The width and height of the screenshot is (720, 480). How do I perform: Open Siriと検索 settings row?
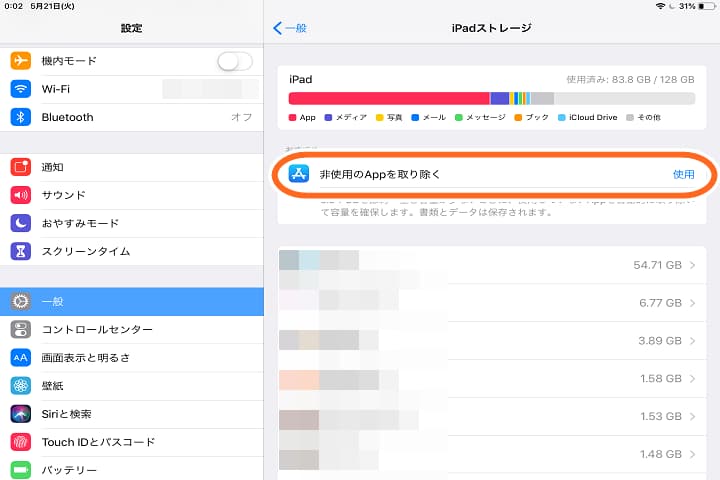(132, 414)
